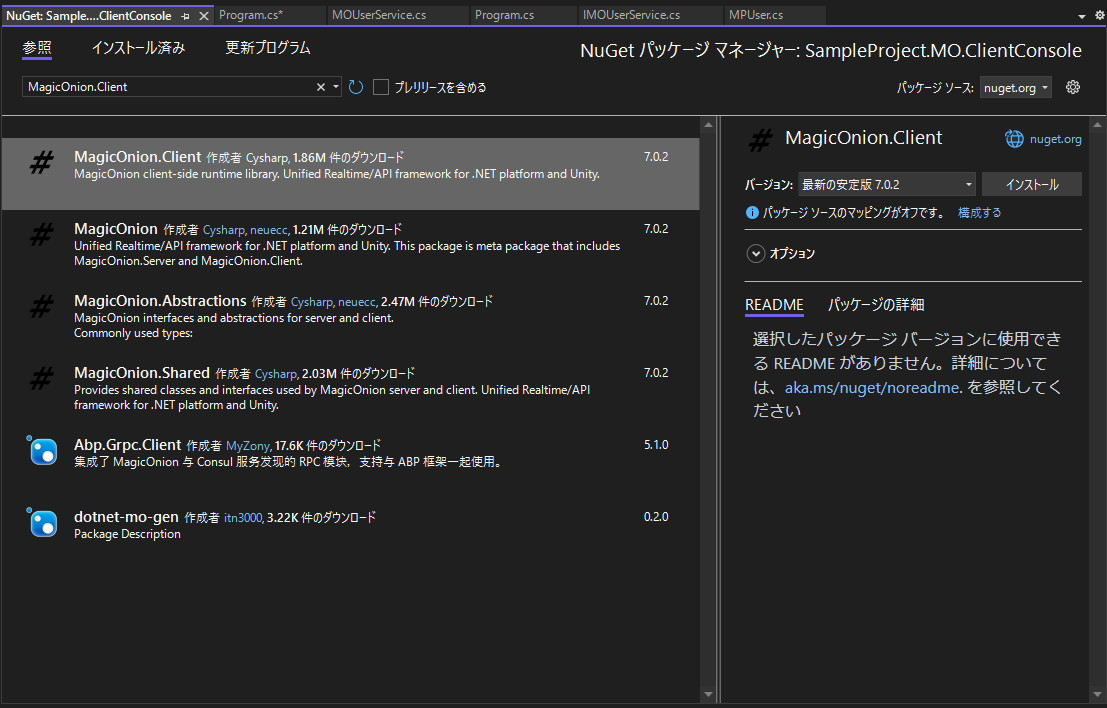Click the MagicOnion.Client package hash icon
The height and width of the screenshot is (708, 1107).
click(x=42, y=162)
